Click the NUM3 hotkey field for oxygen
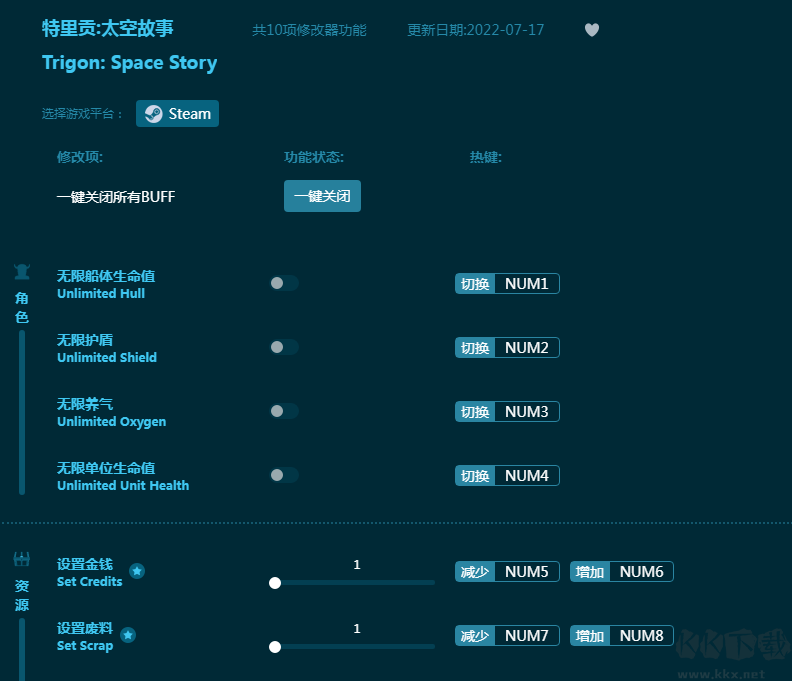Screen dimensions: 792x681 pos(526,412)
